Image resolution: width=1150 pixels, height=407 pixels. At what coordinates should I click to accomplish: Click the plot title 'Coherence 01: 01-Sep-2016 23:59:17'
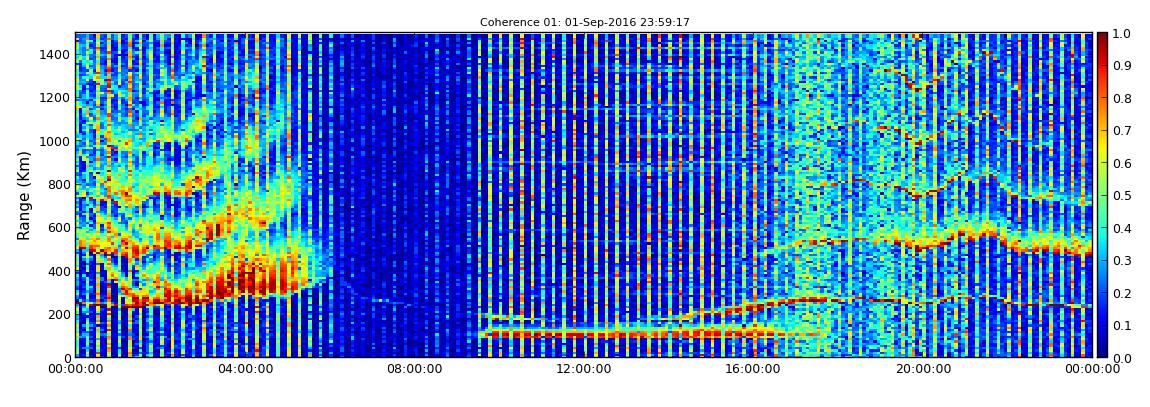(x=585, y=23)
